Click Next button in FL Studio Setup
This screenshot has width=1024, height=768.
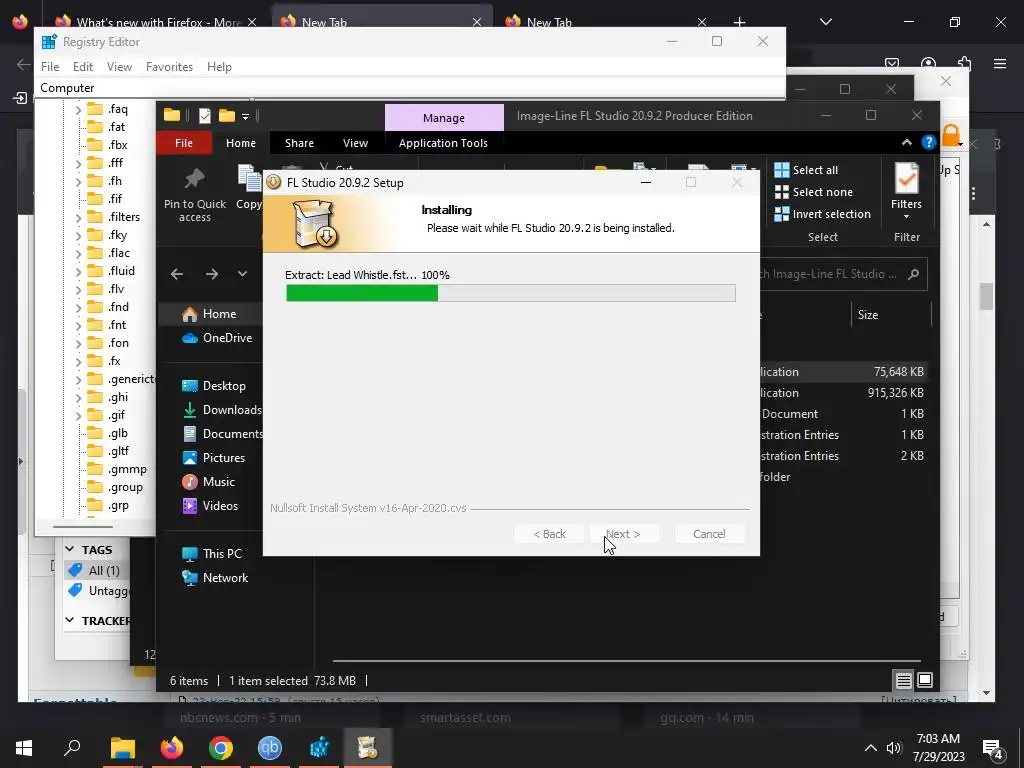pos(623,534)
